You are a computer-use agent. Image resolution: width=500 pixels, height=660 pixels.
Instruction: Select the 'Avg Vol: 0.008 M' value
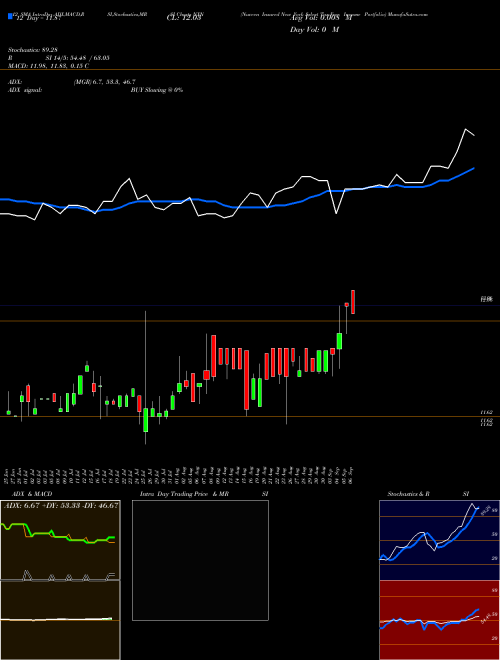click(321, 19)
